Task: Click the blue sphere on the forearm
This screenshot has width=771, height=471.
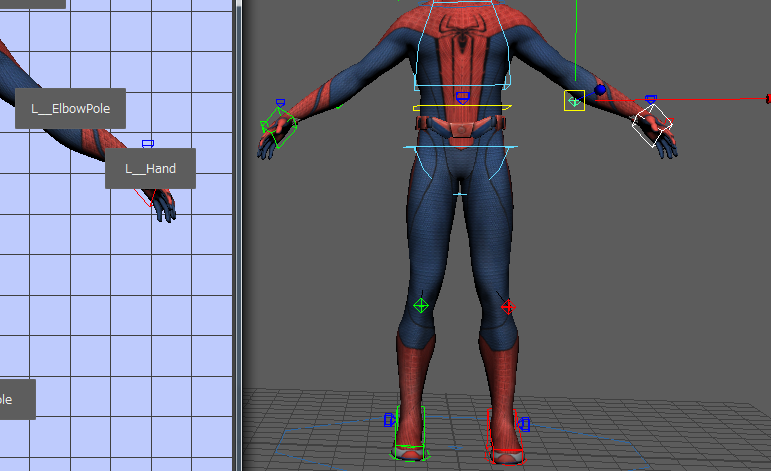Action: [x=600, y=90]
